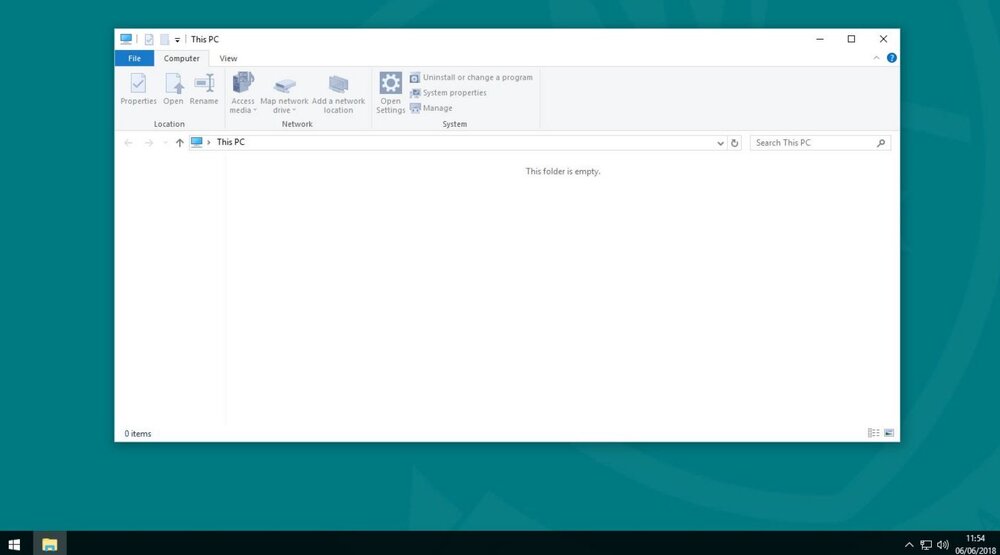
Task: Click the search magnifier icon
Action: point(881,143)
